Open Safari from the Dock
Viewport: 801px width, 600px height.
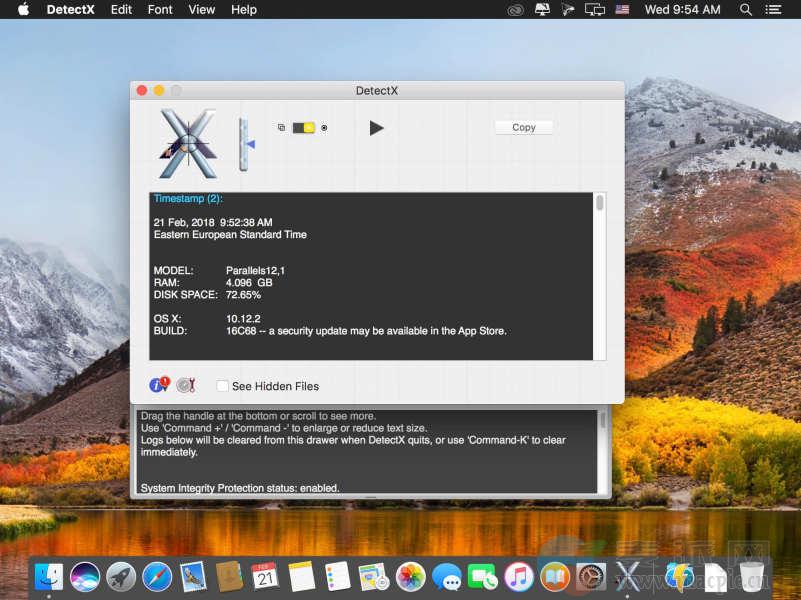click(157, 576)
